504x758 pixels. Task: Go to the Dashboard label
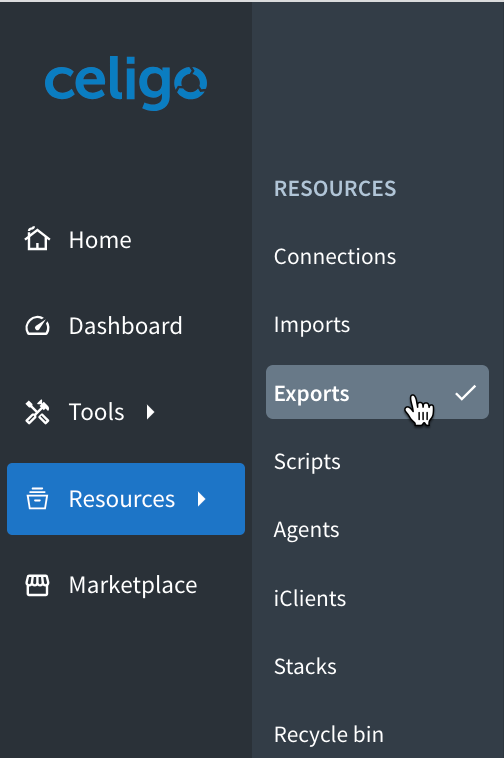(126, 326)
